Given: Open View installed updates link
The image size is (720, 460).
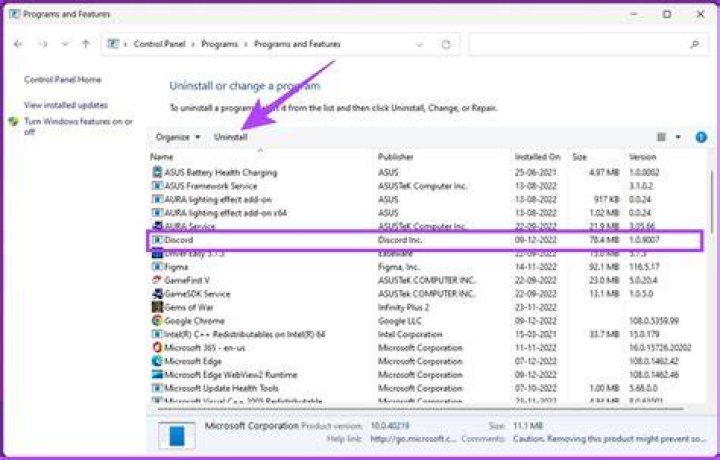Looking at the screenshot, I should click(66, 105).
